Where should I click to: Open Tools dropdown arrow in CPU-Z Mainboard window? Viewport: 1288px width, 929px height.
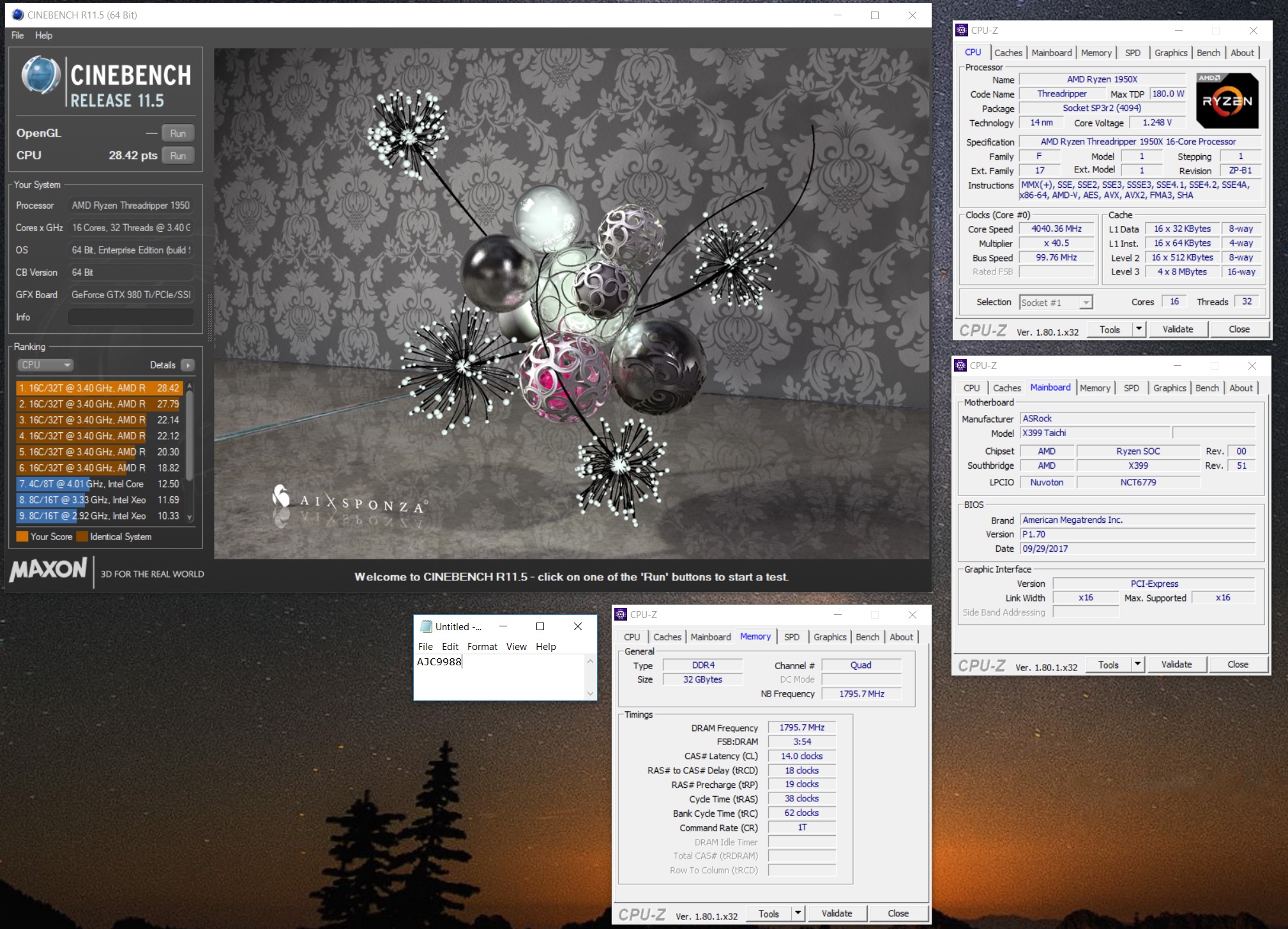point(1137,665)
